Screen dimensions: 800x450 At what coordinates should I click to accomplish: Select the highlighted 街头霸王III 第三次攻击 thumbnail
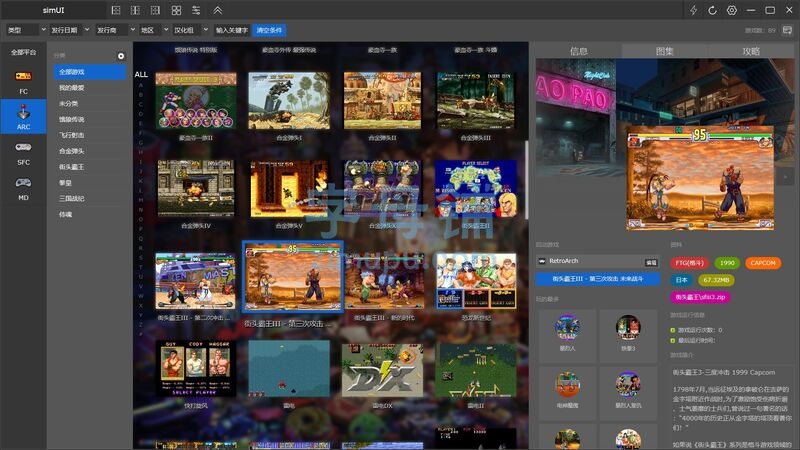(x=293, y=277)
